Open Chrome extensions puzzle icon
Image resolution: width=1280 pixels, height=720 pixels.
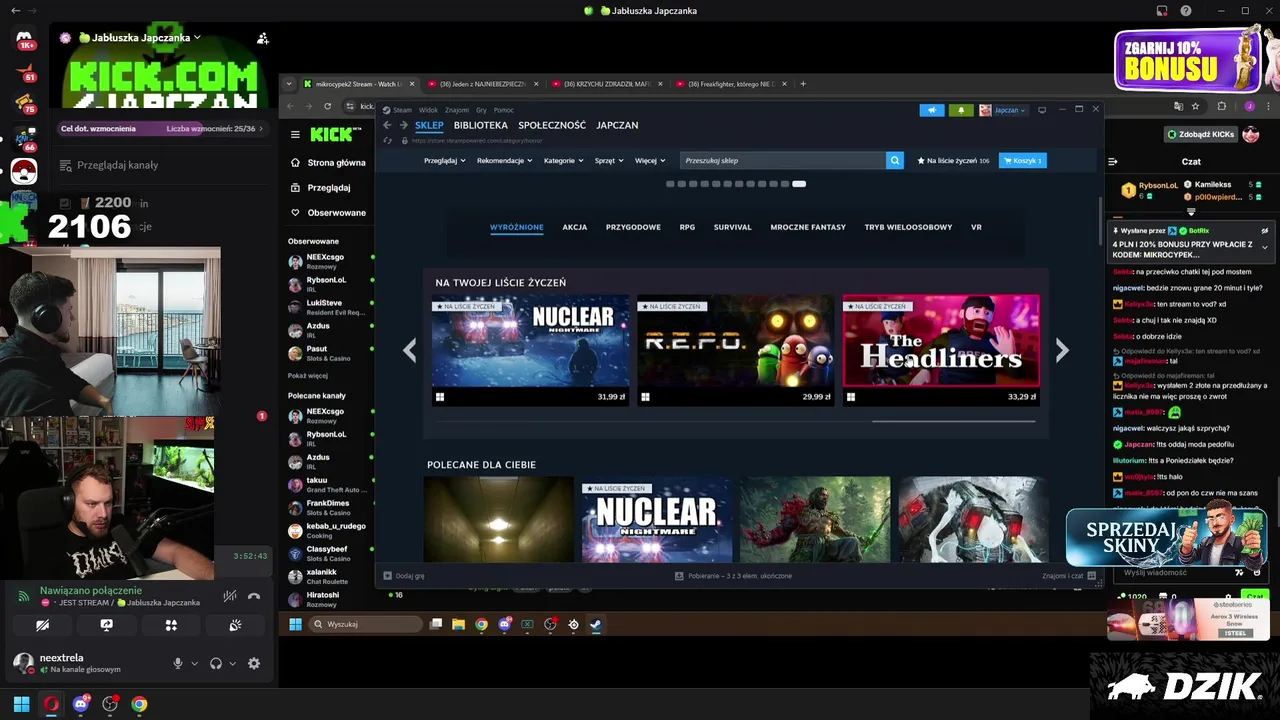point(1221,106)
